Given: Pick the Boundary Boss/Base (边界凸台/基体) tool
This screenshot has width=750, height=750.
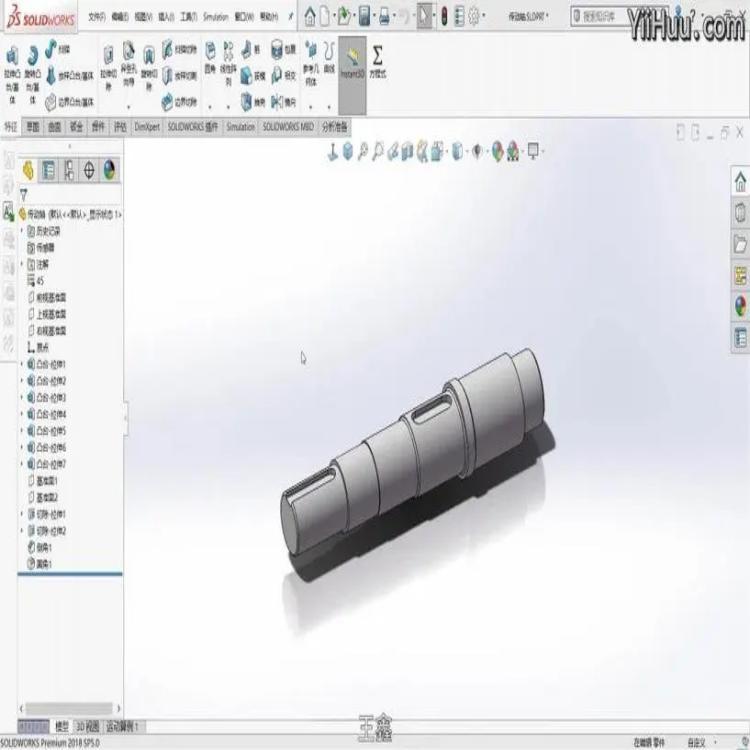Looking at the screenshot, I should 70,102.
